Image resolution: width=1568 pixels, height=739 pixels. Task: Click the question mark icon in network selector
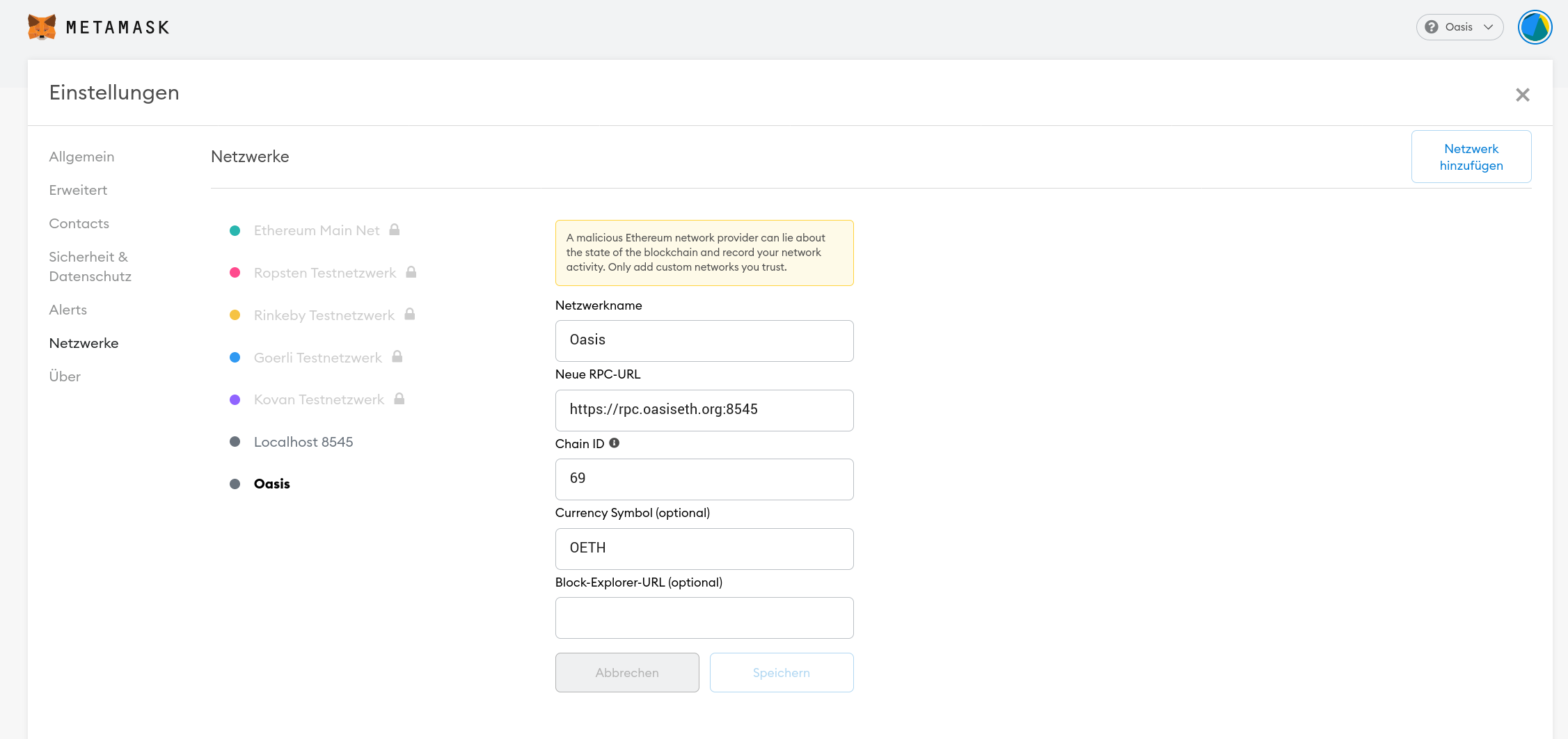click(x=1432, y=27)
